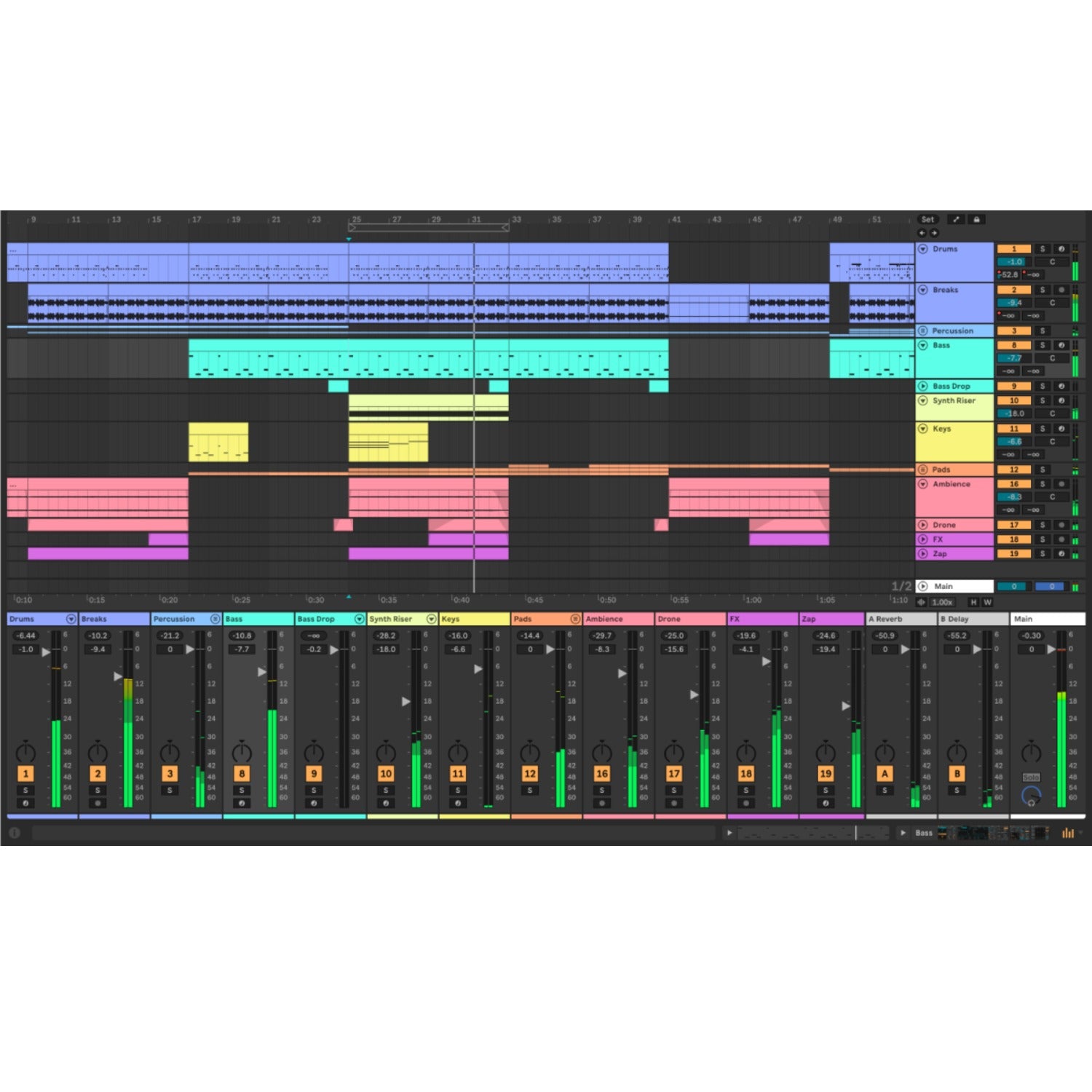Collapse the Ambience track in track list
Image resolution: width=1092 pixels, height=1092 pixels.
click(923, 484)
